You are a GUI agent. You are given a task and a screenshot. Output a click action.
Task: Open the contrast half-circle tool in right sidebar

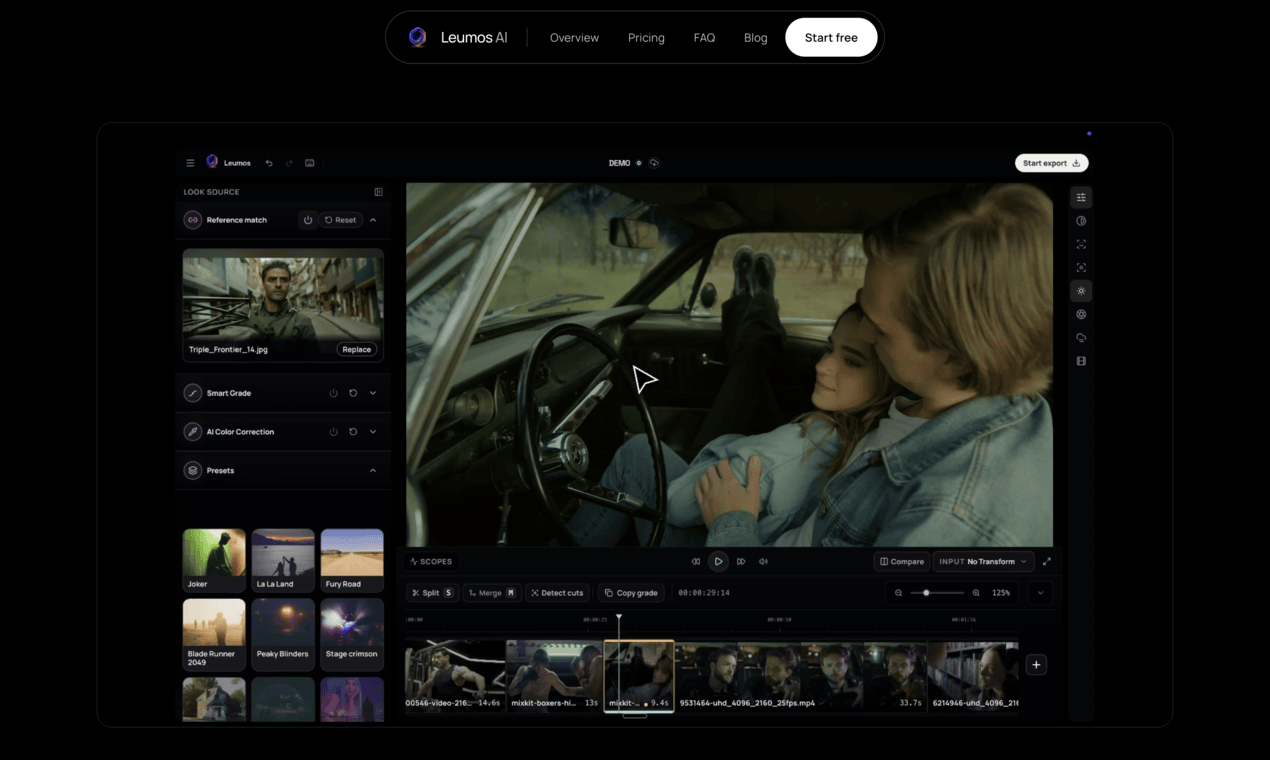[1081, 221]
